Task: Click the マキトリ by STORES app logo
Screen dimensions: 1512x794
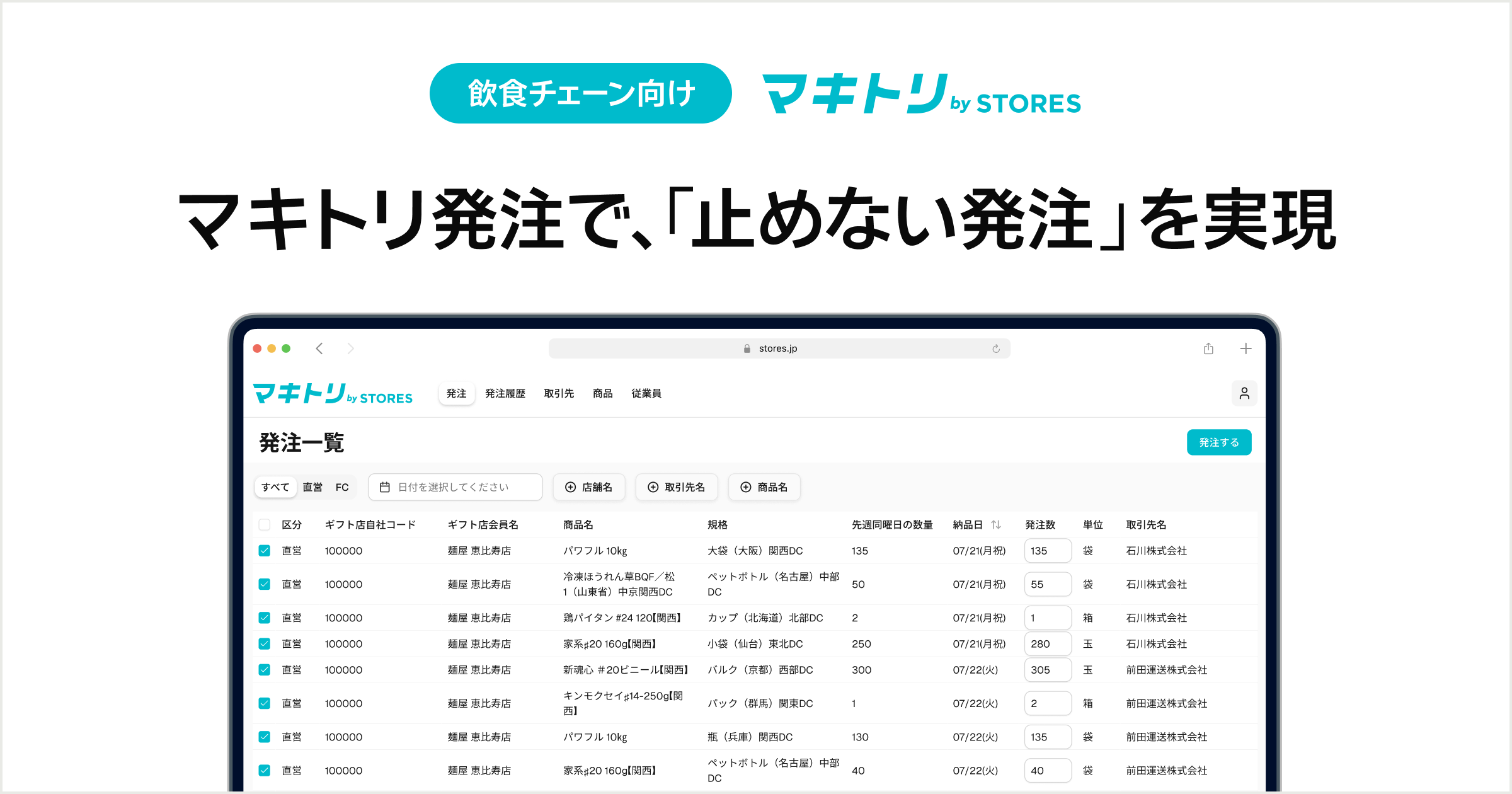Action: click(x=333, y=394)
